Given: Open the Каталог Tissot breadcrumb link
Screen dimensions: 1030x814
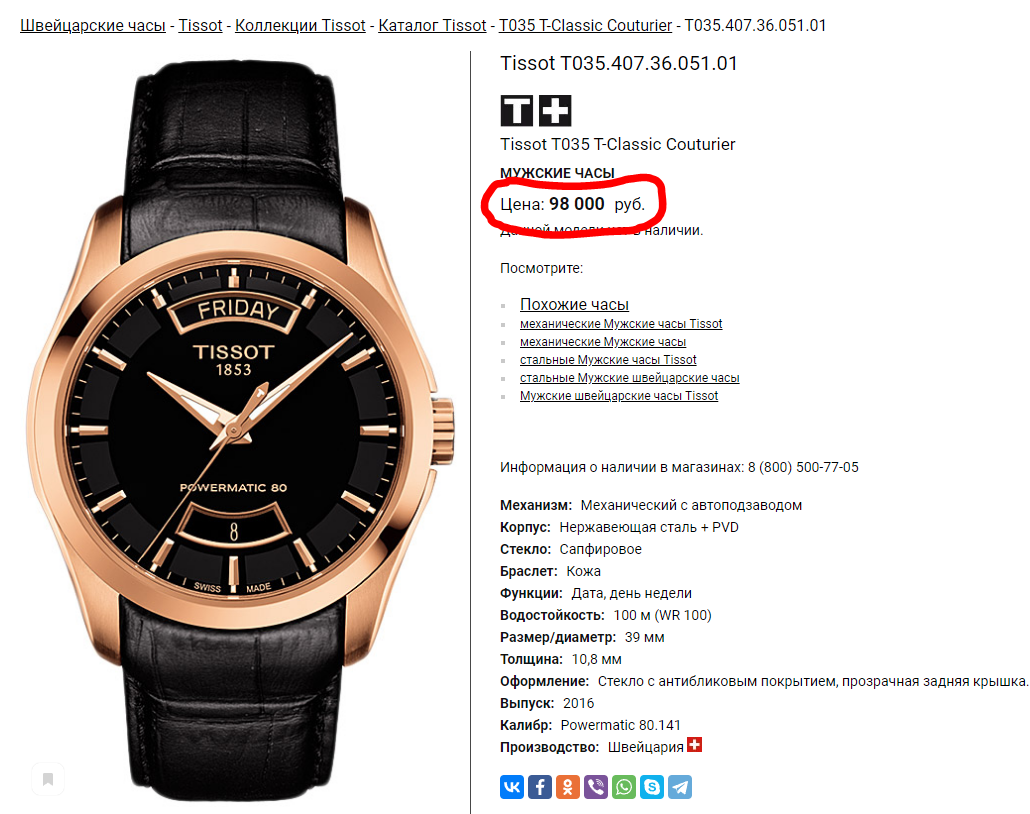Looking at the screenshot, I should tap(432, 26).
